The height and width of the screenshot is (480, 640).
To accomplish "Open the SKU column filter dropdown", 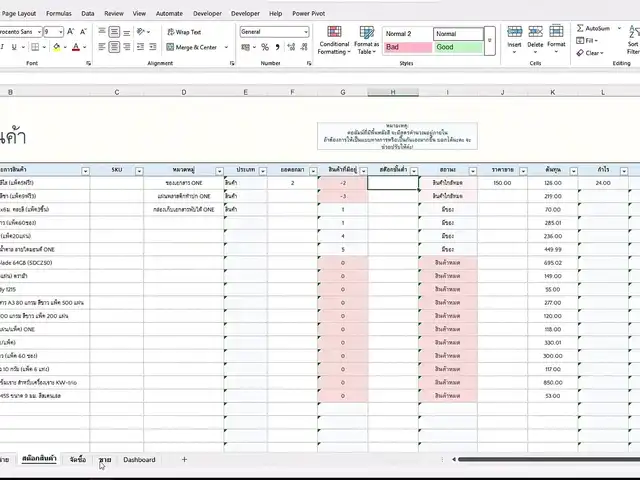I will click(x=138, y=171).
